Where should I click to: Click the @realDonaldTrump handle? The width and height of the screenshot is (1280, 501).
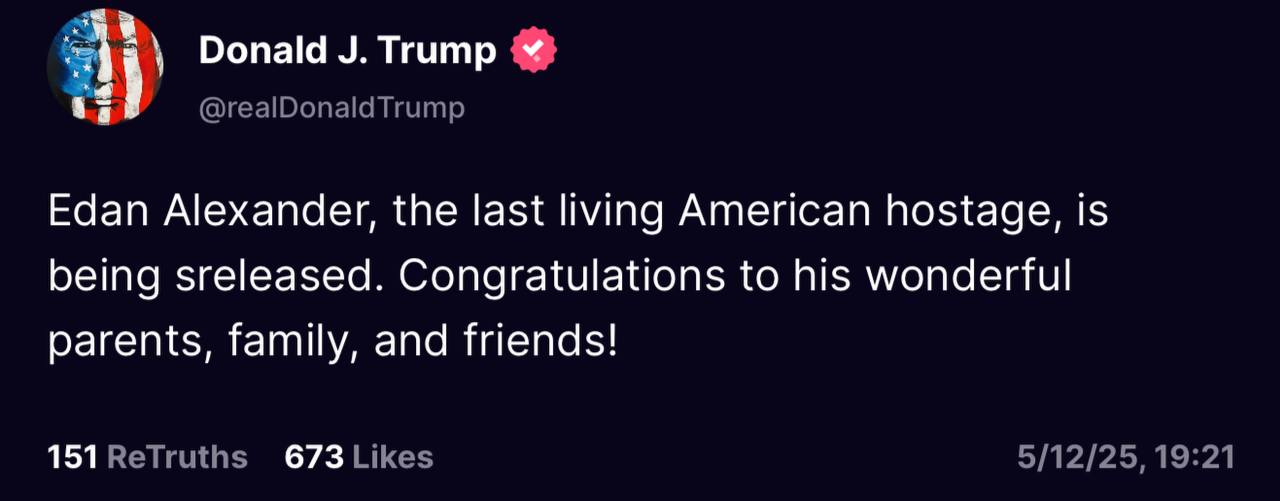332,108
